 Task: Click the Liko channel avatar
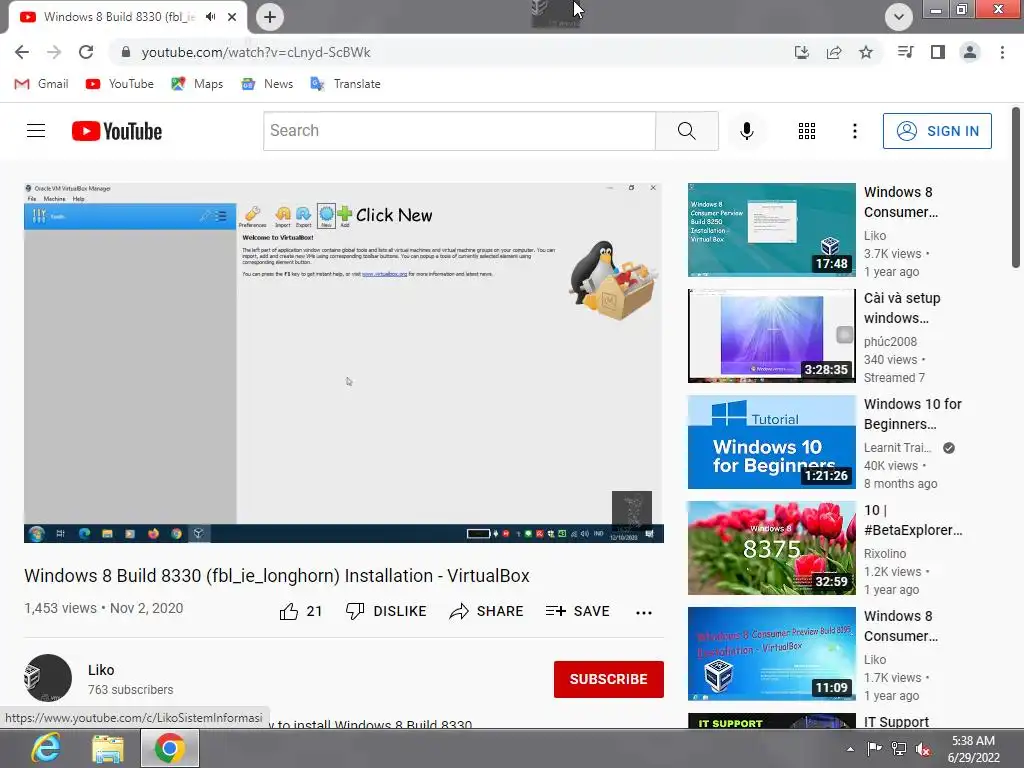point(48,678)
